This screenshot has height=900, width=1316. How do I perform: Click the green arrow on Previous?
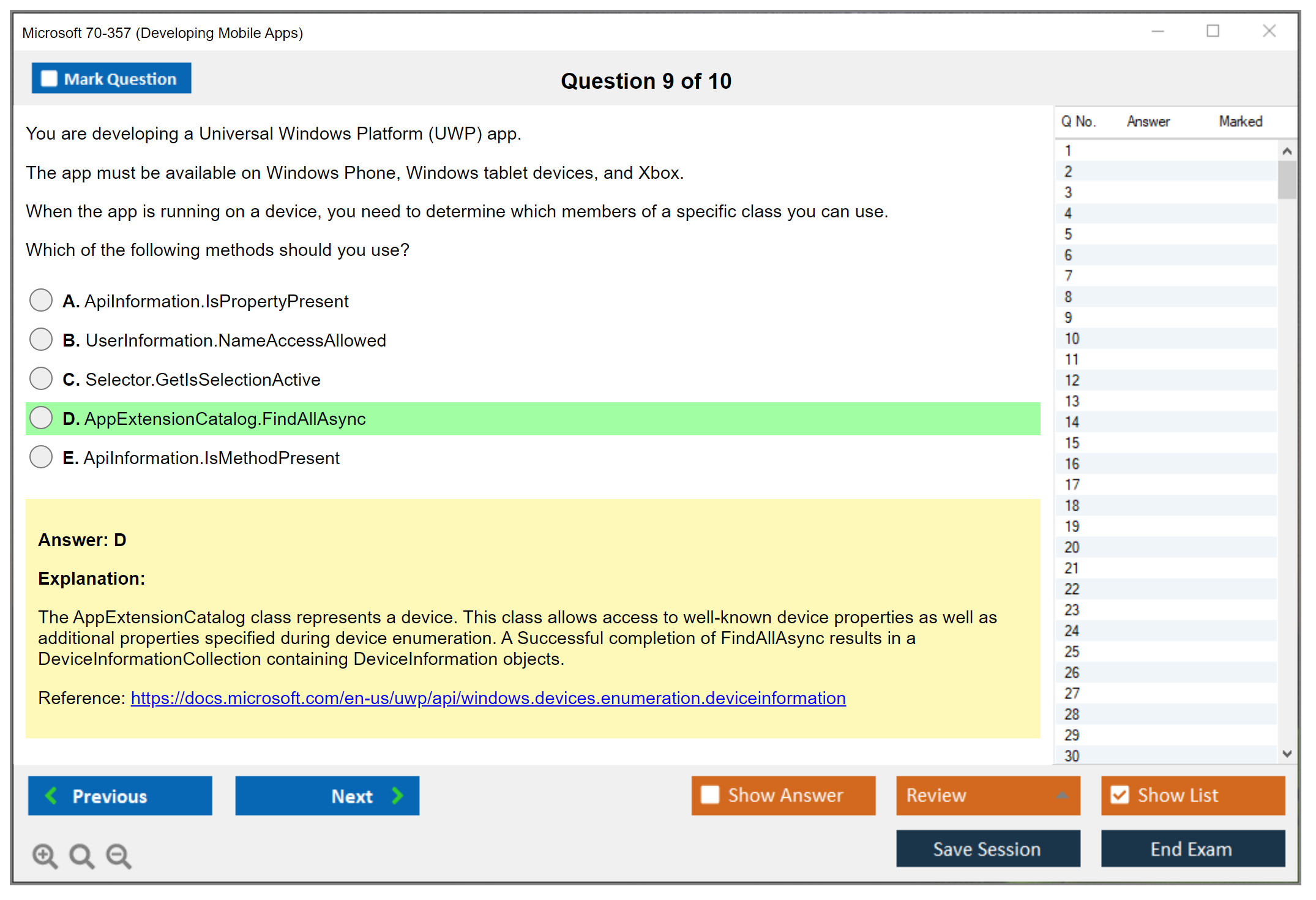coord(52,796)
